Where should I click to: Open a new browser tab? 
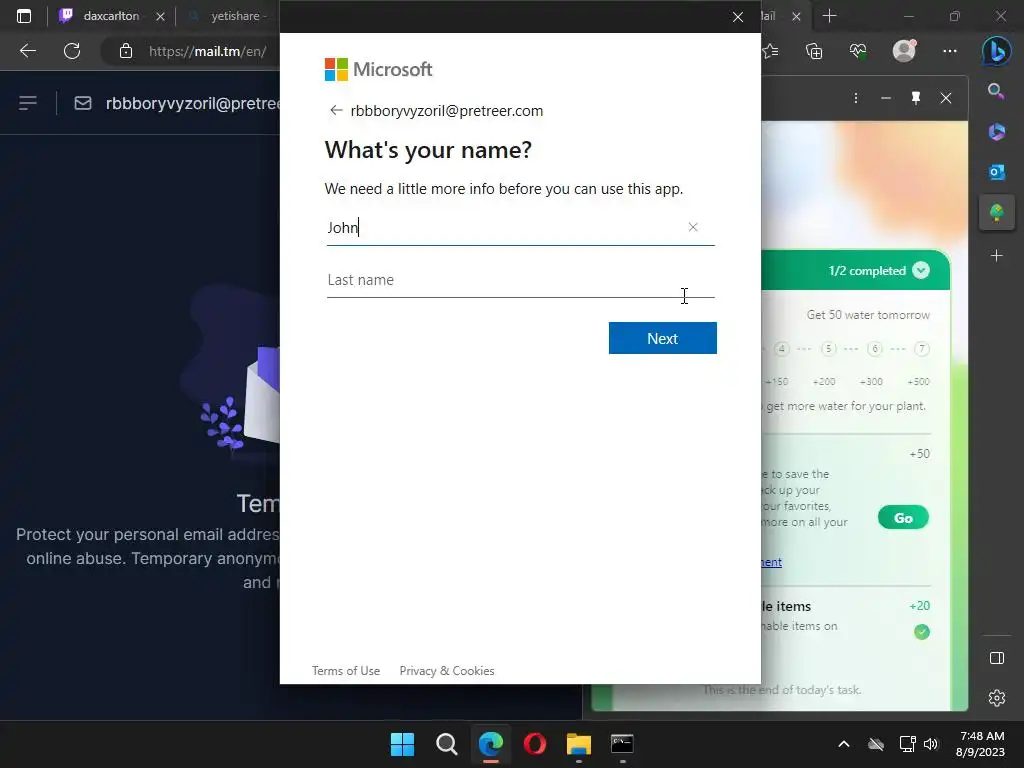829,16
